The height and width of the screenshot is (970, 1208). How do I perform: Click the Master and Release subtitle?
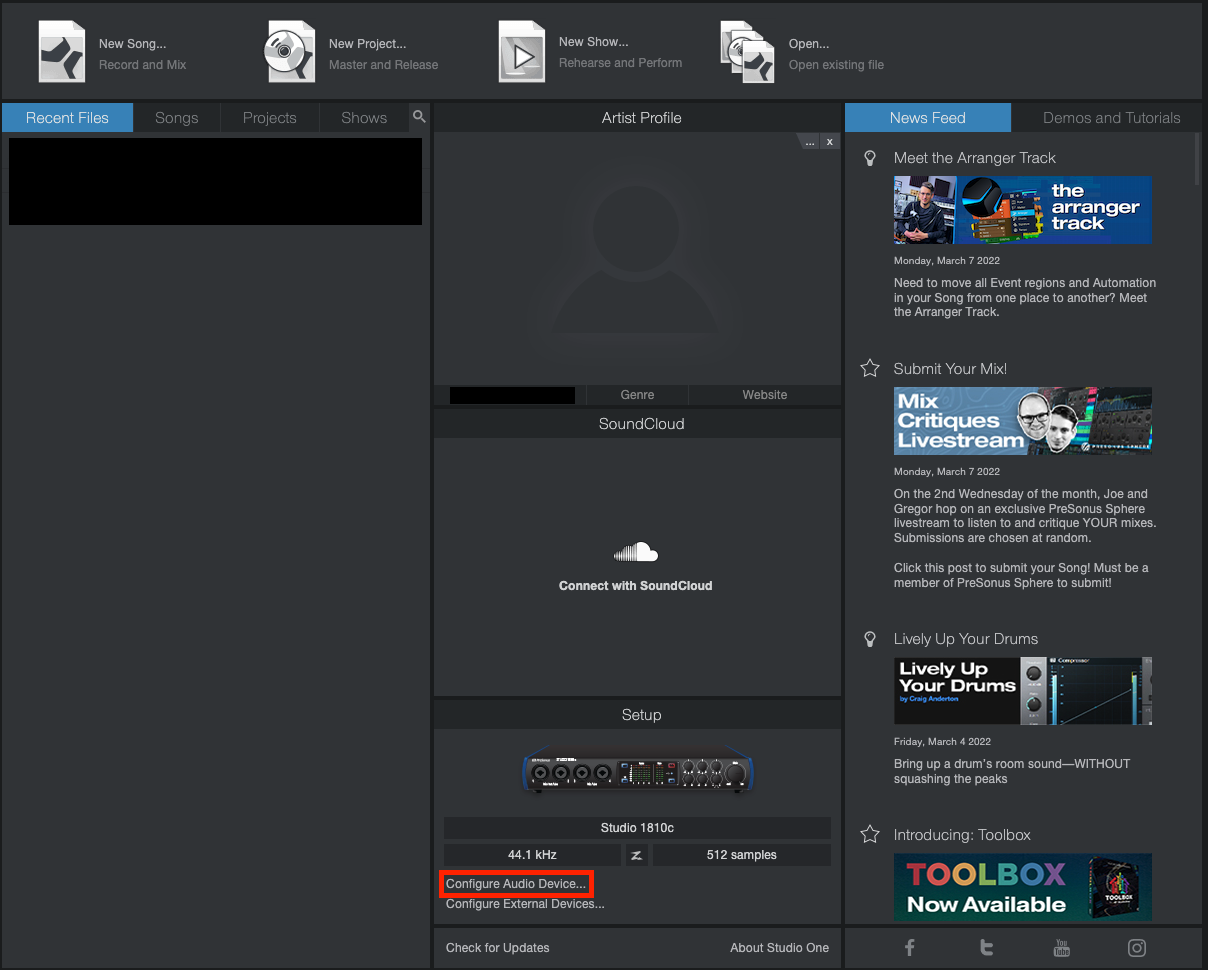(384, 65)
